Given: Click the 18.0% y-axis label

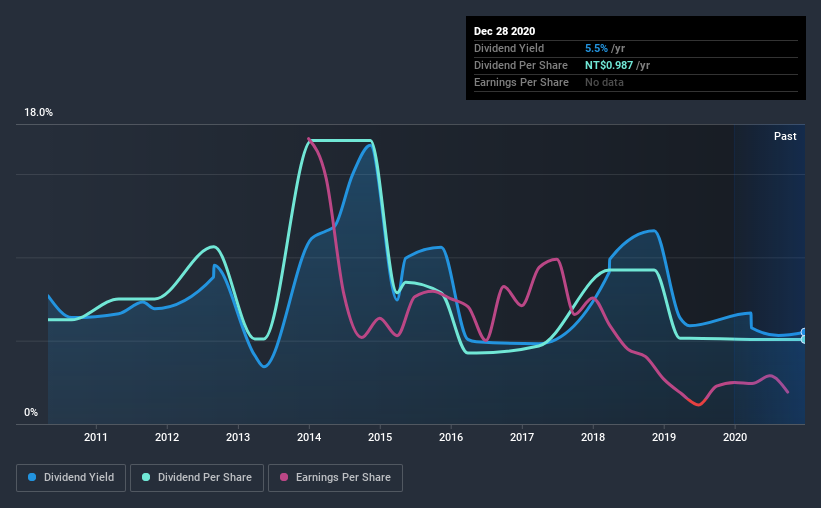Looking at the screenshot, I should coord(38,113).
